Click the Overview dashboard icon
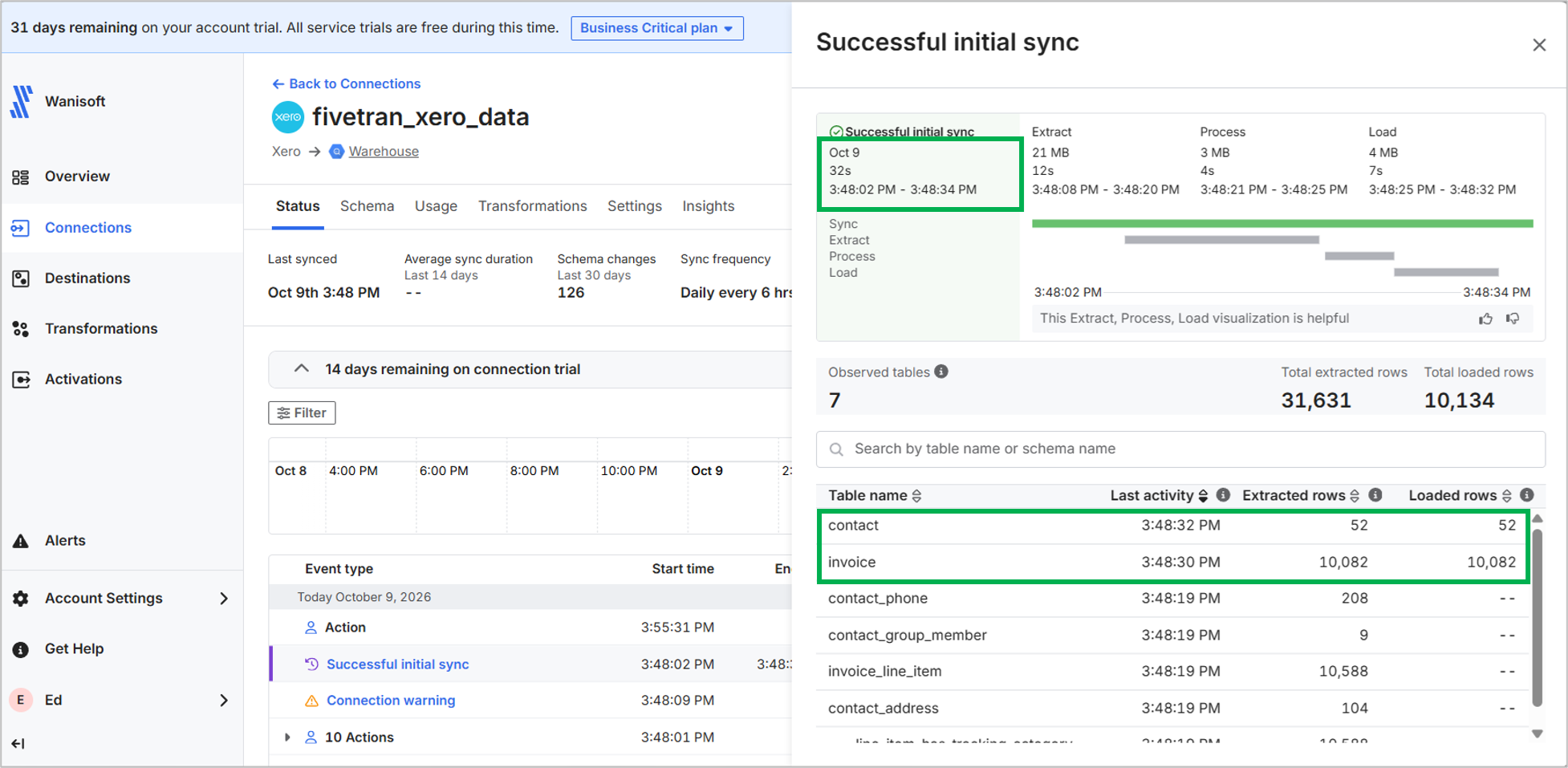This screenshot has height=768, width=1568. pyautogui.click(x=21, y=177)
